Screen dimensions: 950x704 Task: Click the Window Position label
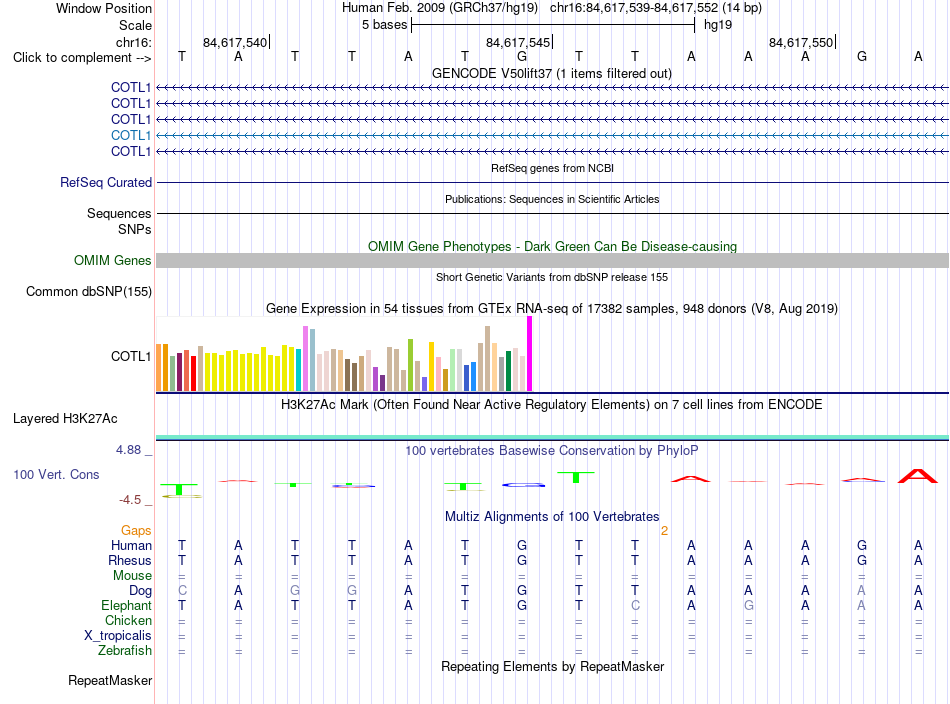104,8
